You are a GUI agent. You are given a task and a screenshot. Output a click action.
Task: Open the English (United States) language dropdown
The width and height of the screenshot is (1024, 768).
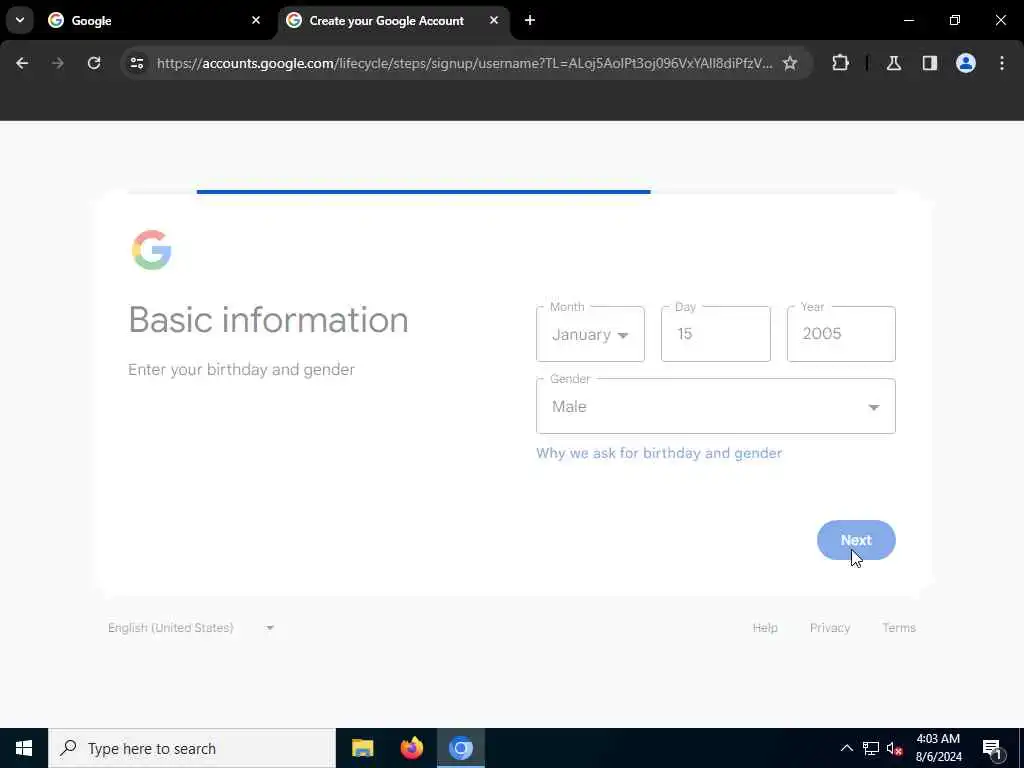pos(191,628)
